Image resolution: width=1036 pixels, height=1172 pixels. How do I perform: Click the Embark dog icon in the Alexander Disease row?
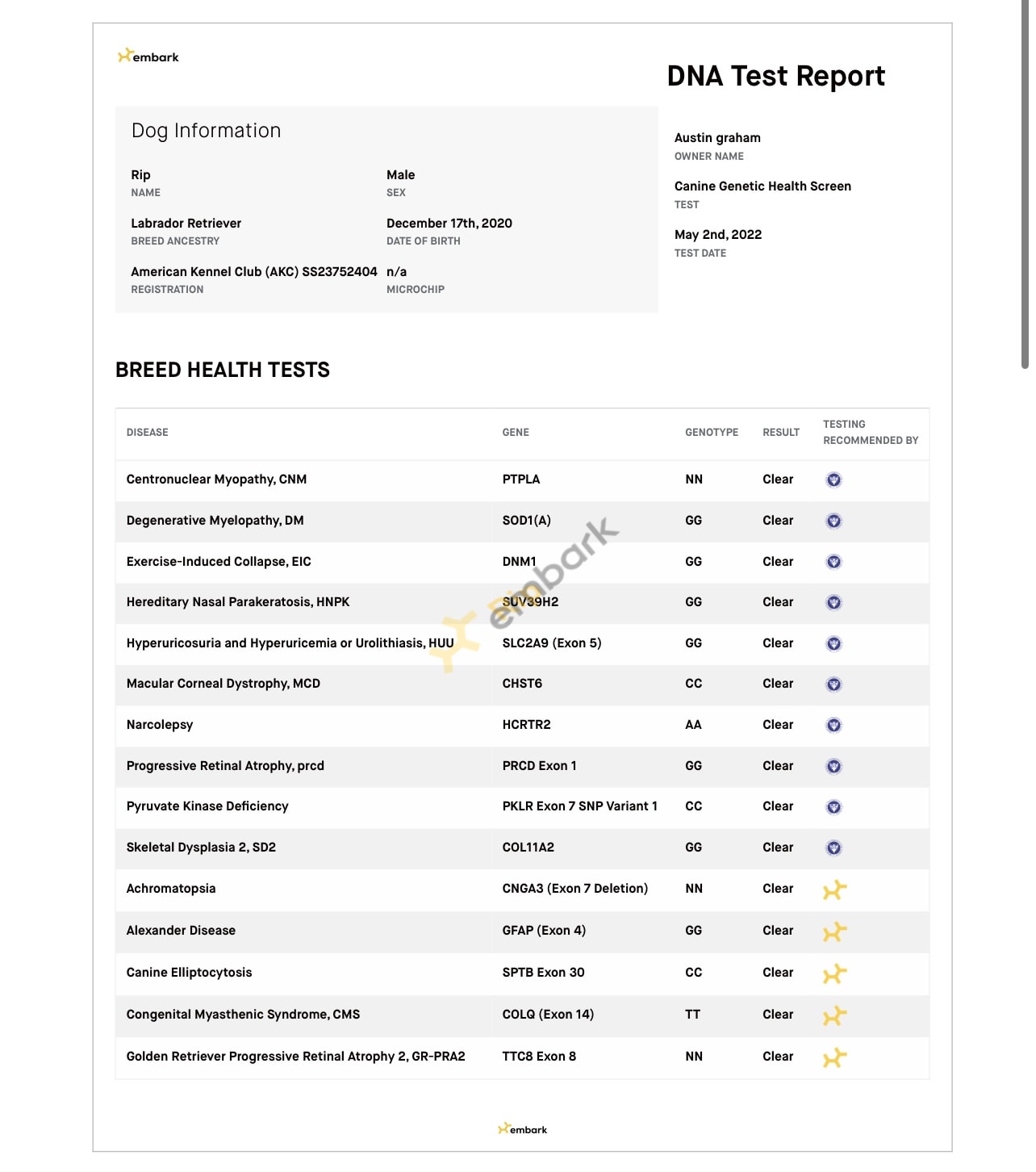click(834, 932)
